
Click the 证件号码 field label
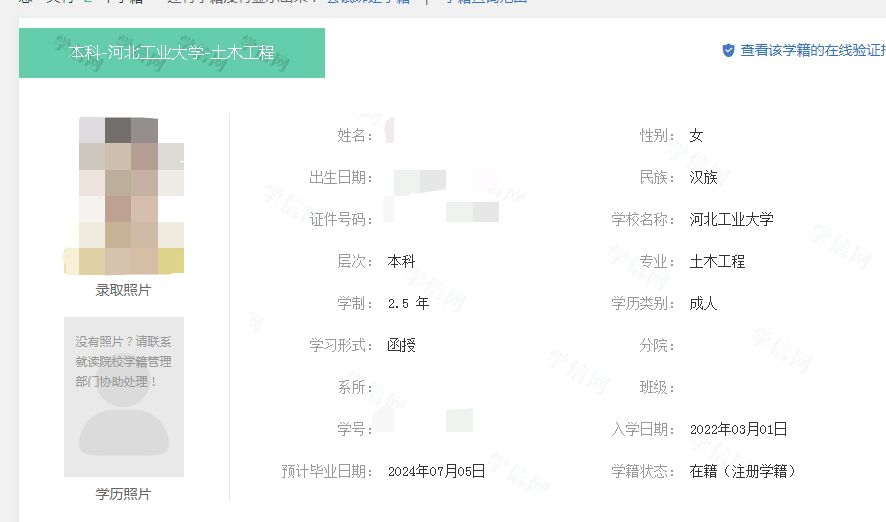[x=341, y=219]
